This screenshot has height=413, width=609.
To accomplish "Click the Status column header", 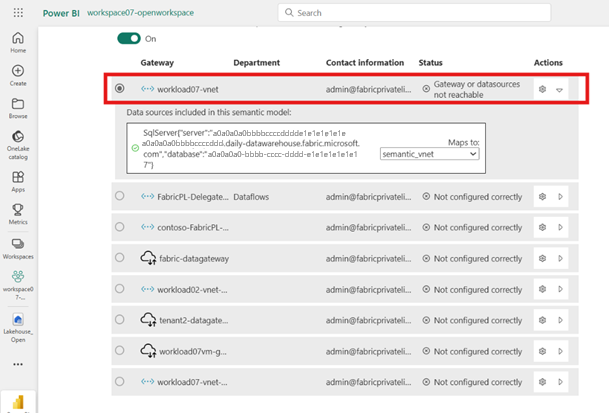I will (x=431, y=63).
